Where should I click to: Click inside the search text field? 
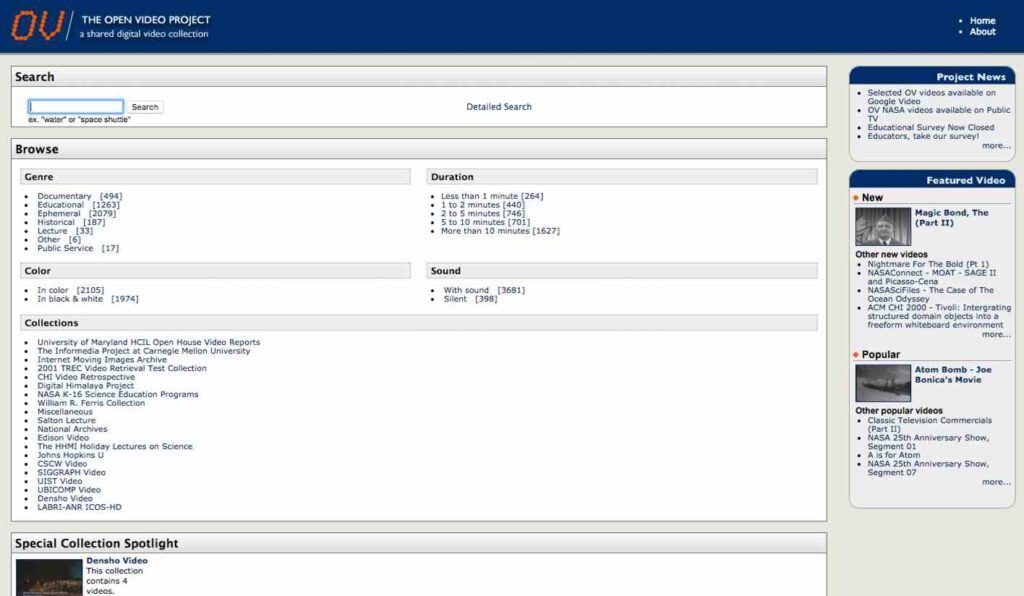point(76,107)
